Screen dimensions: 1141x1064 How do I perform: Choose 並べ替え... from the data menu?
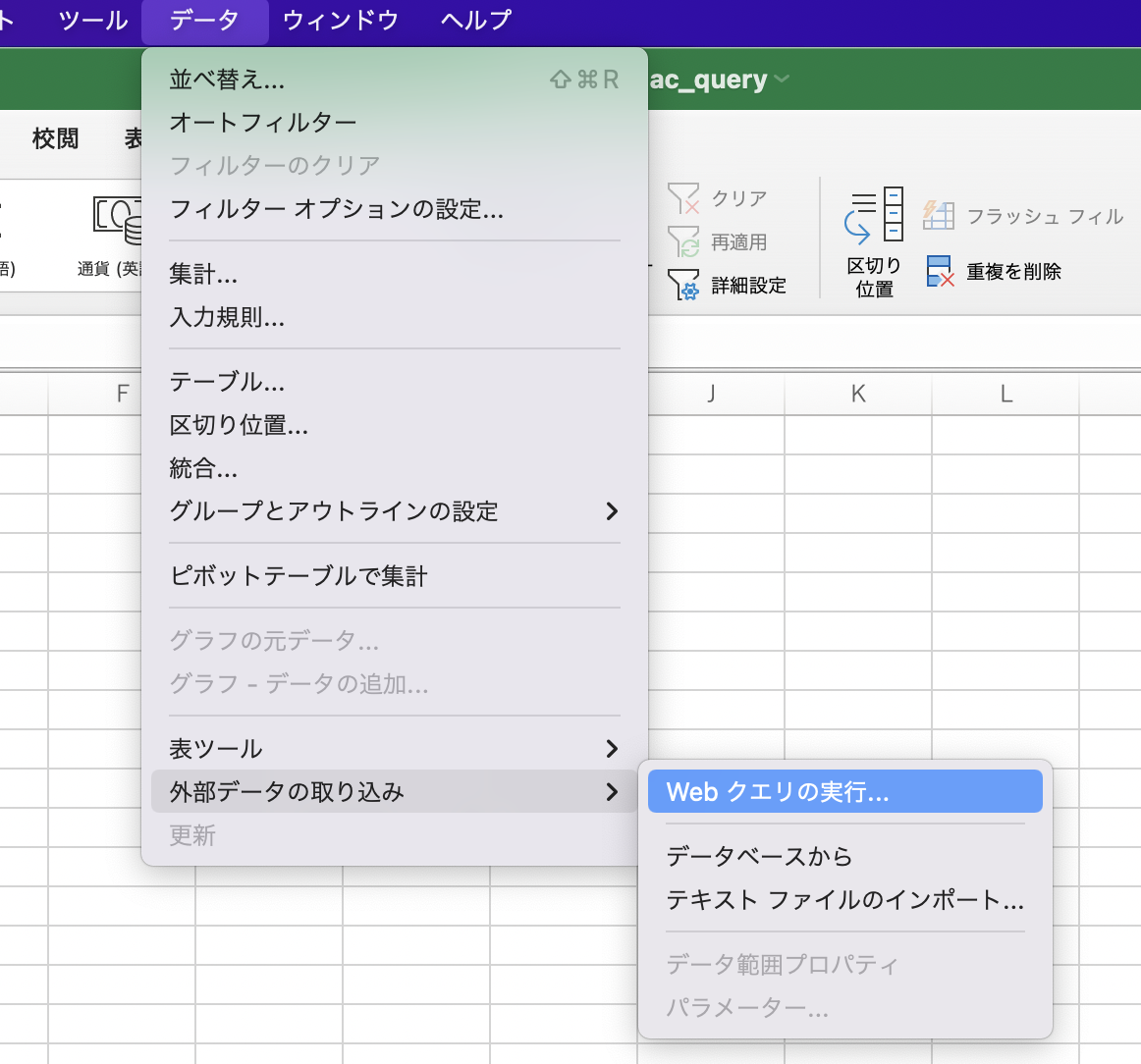pos(395,80)
